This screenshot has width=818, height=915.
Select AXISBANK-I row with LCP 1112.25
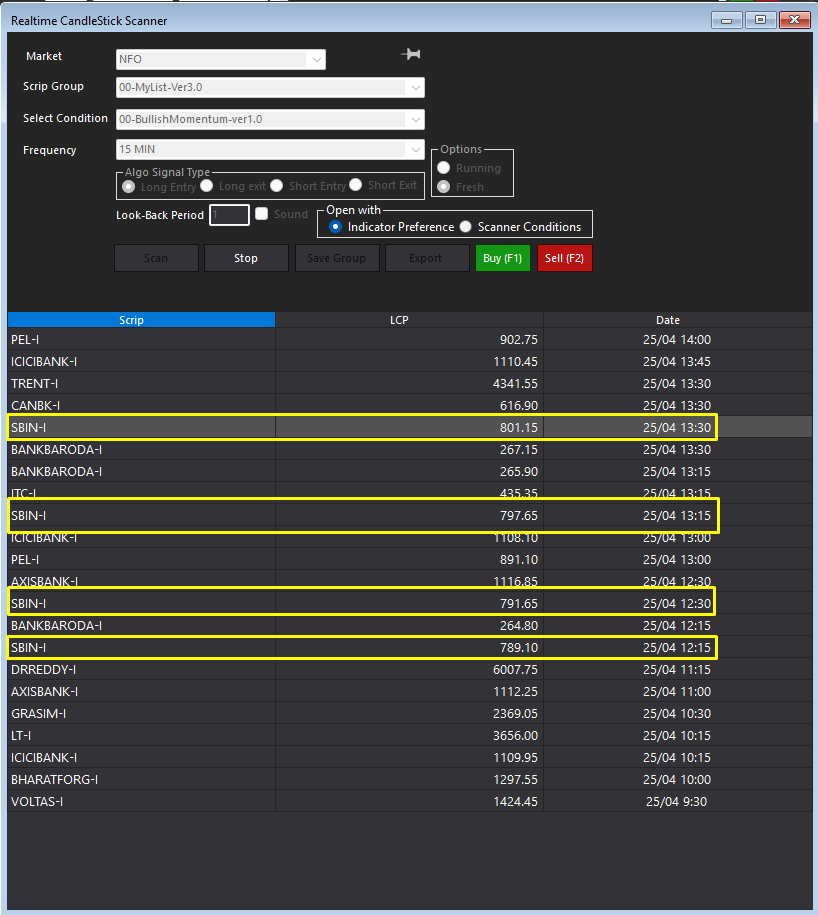tap(410, 692)
